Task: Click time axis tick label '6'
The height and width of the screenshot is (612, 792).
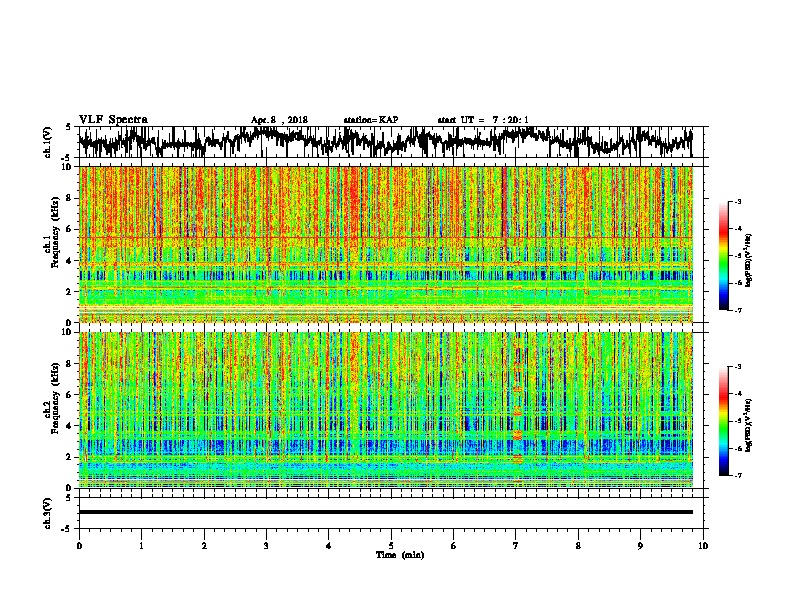Action: pos(454,546)
